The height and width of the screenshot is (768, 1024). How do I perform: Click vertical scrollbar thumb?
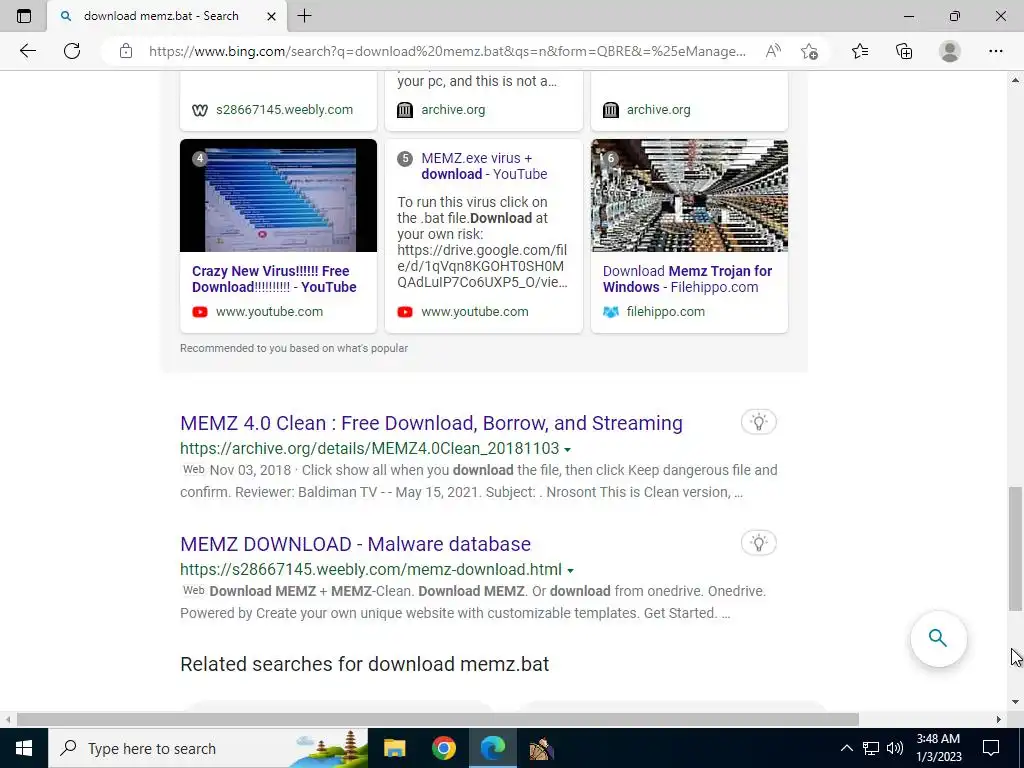point(1015,549)
